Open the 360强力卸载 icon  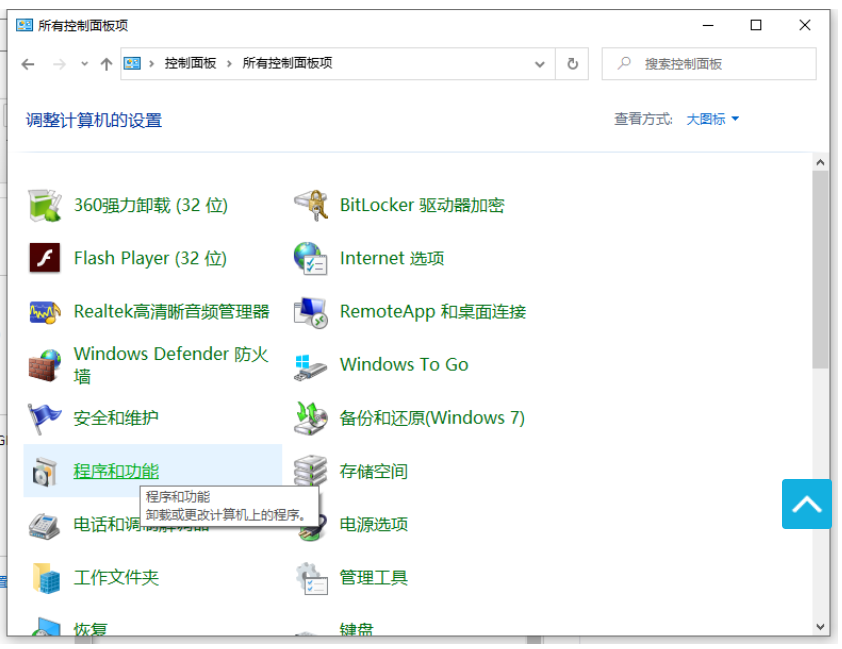pyautogui.click(x=45, y=205)
